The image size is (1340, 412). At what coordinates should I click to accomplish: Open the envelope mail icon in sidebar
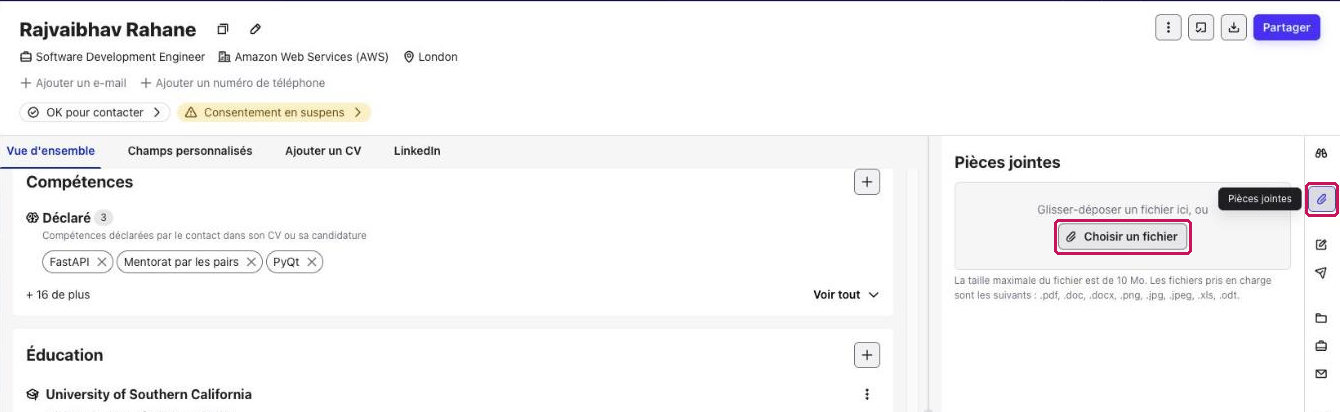pos(1321,374)
